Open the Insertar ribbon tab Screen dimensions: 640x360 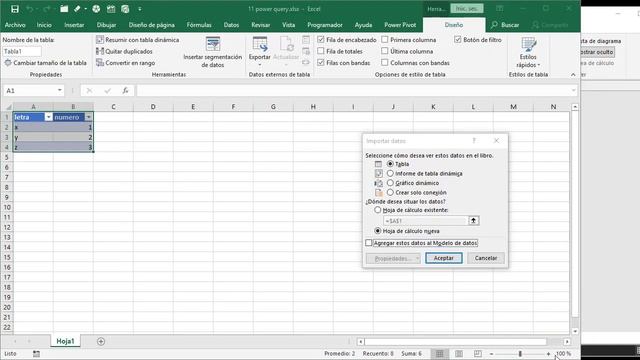click(74, 25)
